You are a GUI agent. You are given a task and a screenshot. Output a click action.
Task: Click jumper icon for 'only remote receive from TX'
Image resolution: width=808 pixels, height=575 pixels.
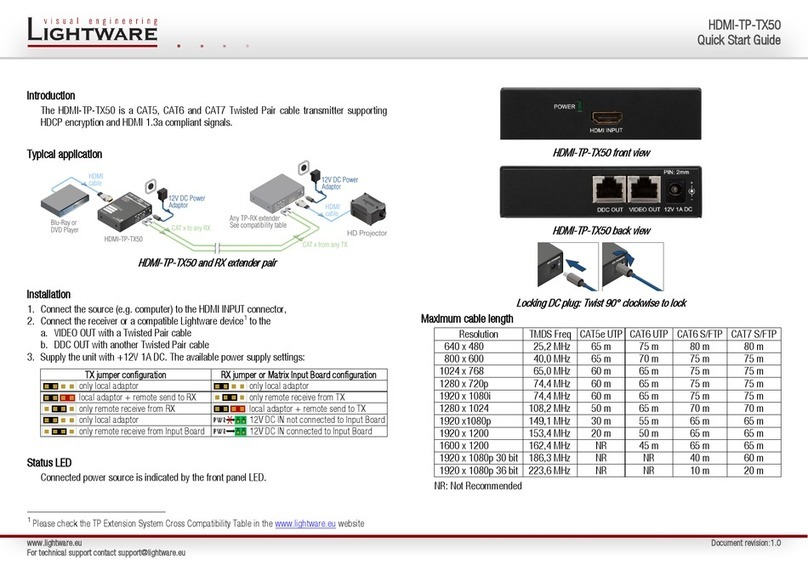click(230, 398)
